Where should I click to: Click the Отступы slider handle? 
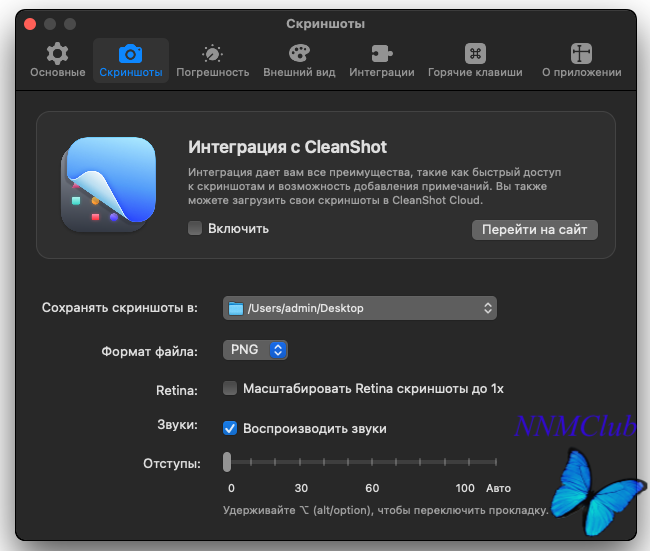227,462
